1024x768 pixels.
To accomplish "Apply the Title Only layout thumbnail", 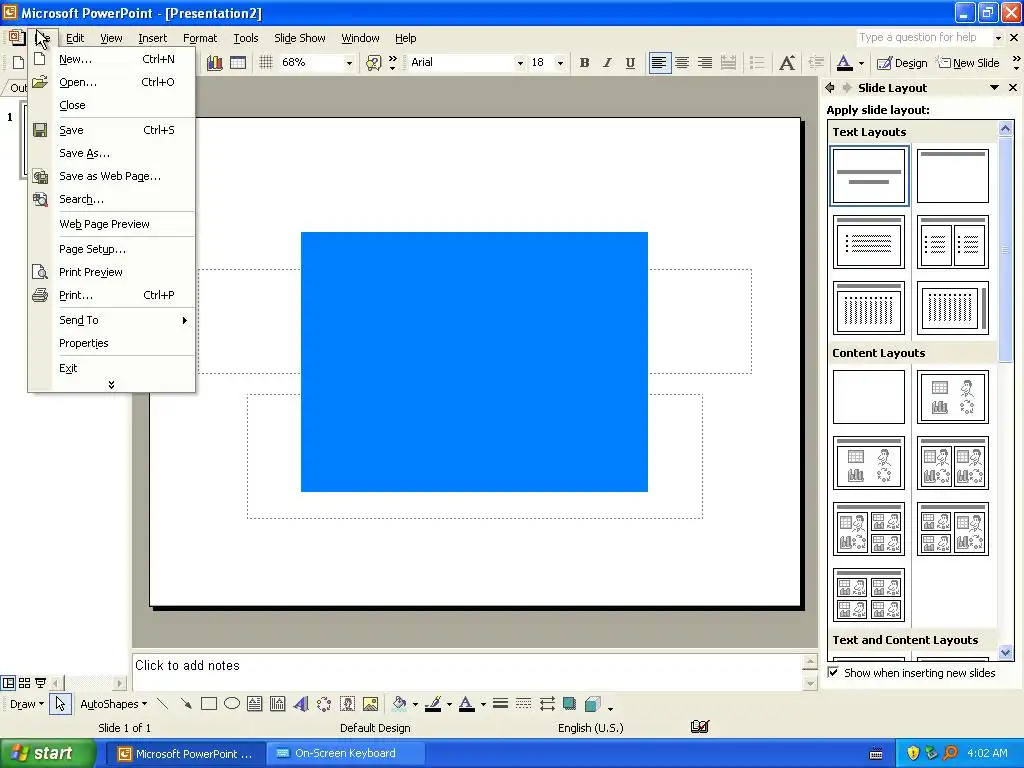I will coord(952,176).
